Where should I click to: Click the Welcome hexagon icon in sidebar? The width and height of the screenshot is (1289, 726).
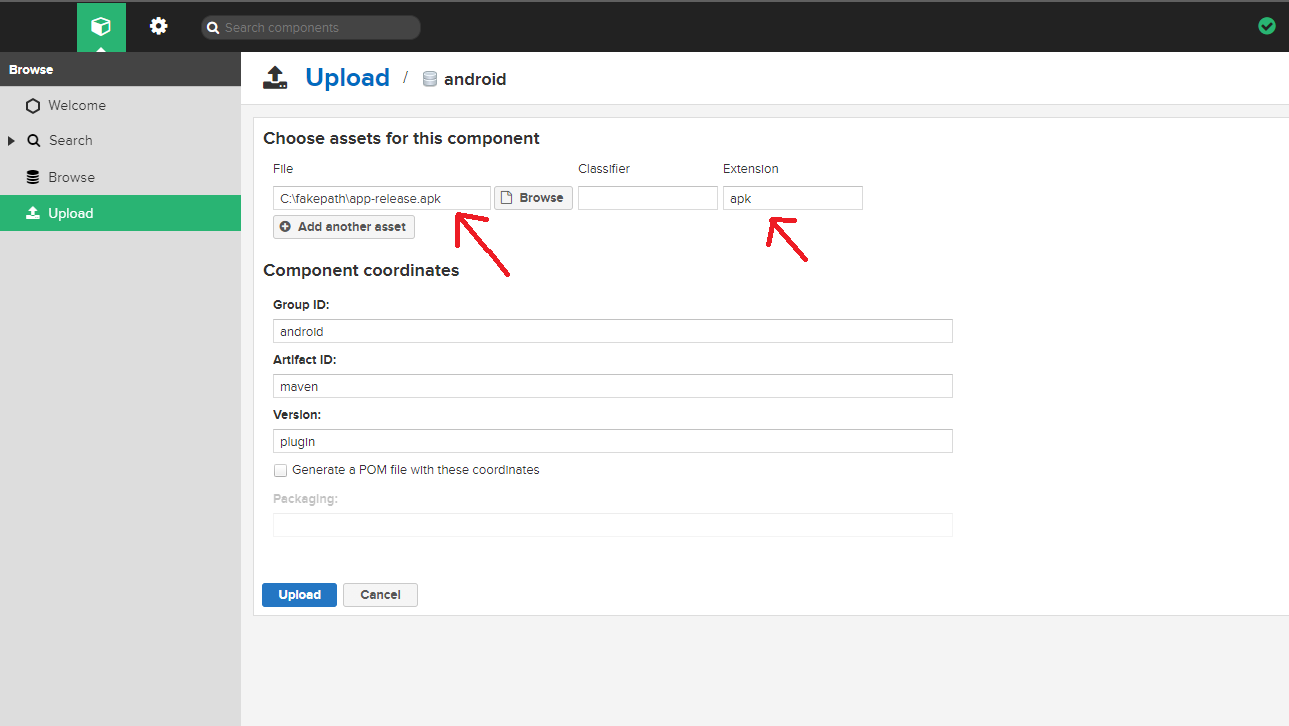pyautogui.click(x=33, y=105)
